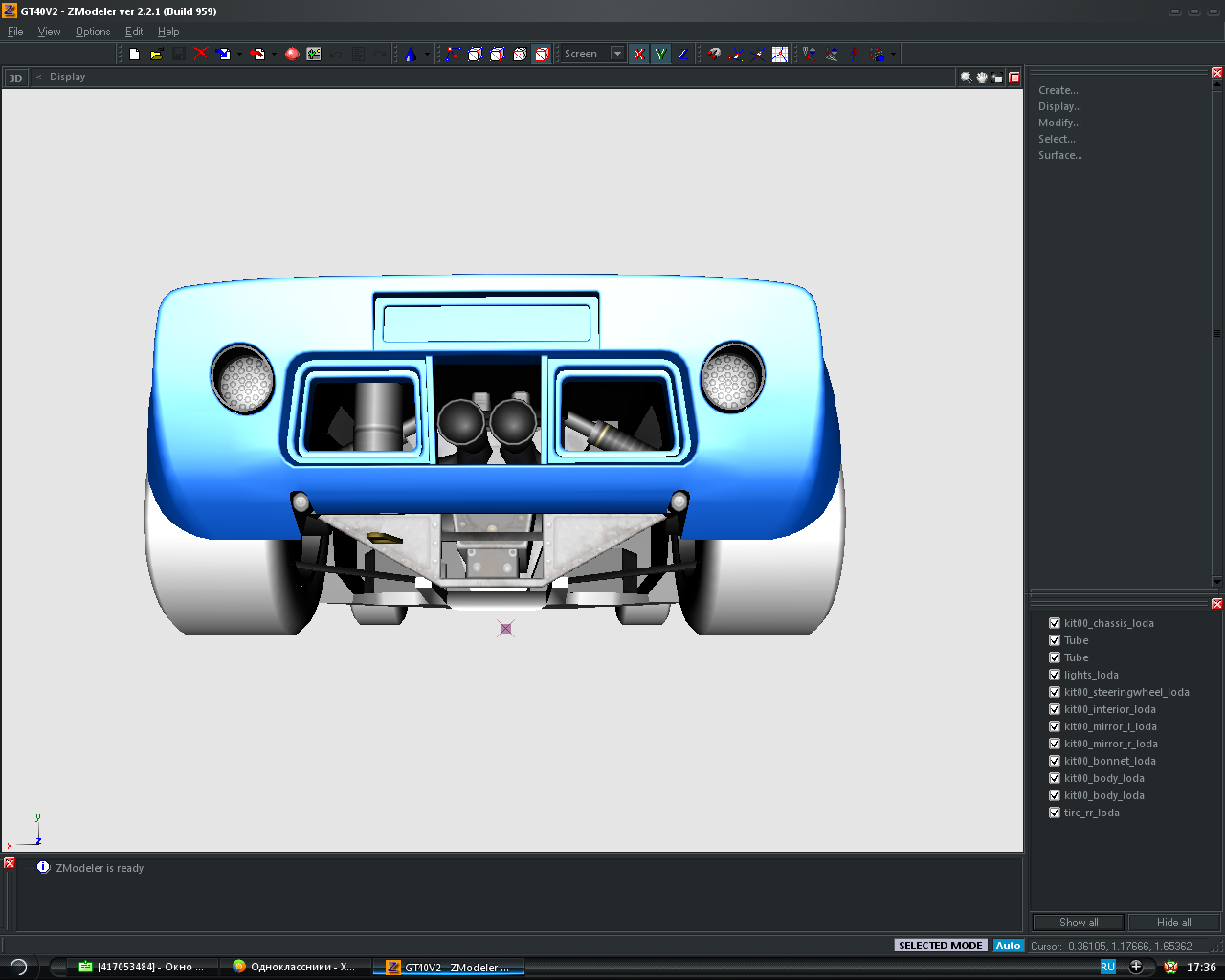Click the viewport zoom magnifier icon
Image resolution: width=1225 pixels, height=980 pixels.
[966, 78]
